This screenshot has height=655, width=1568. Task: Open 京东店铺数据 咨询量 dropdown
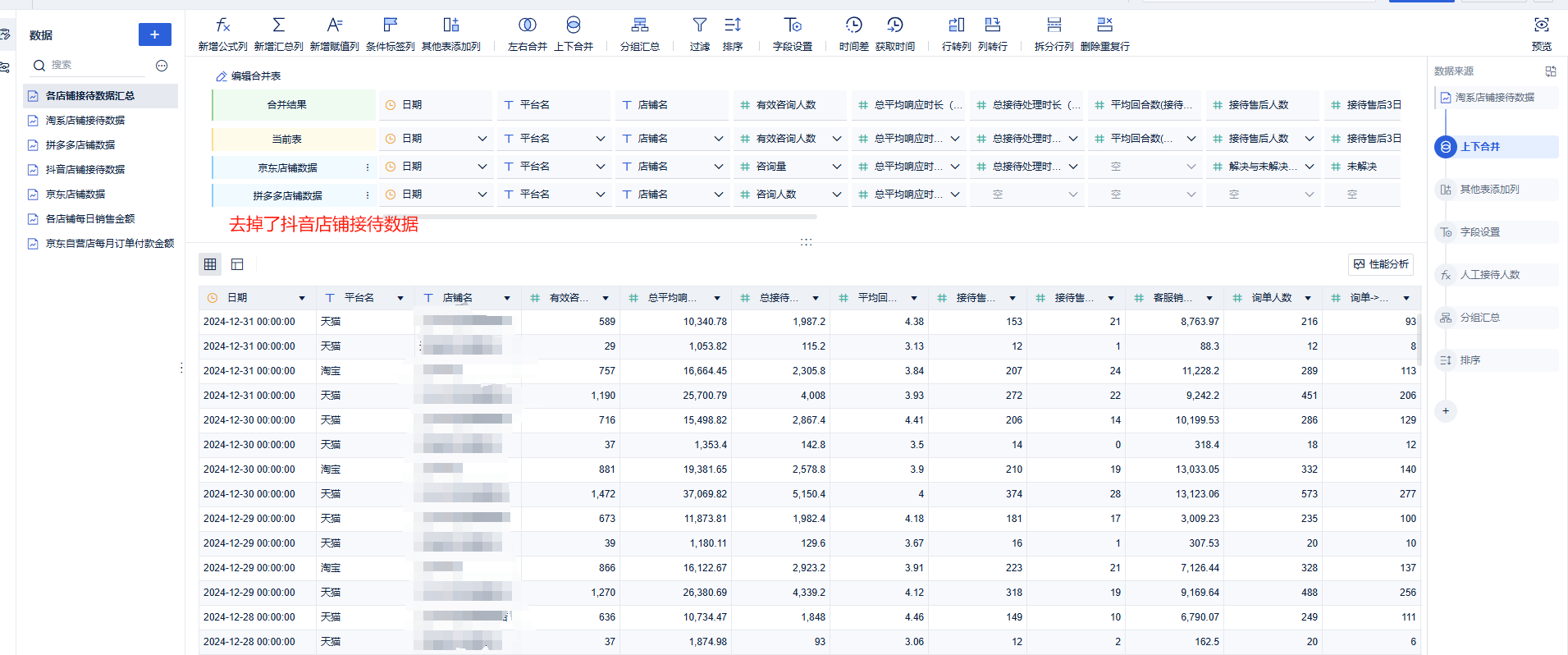pos(837,167)
